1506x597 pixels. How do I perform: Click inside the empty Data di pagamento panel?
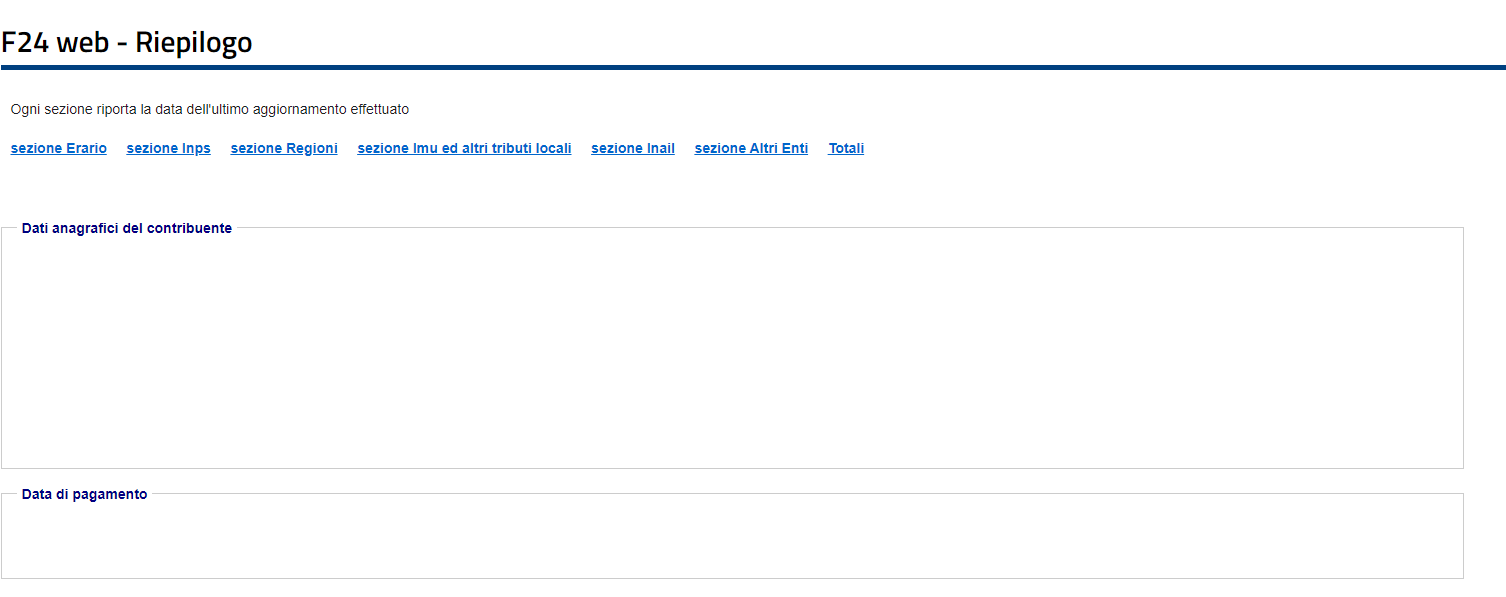coord(732,538)
